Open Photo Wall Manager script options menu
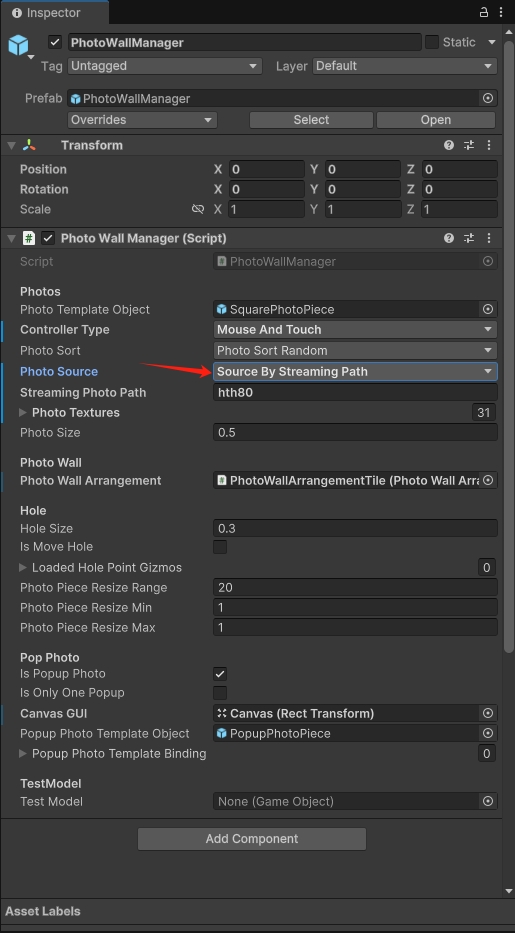 point(489,238)
